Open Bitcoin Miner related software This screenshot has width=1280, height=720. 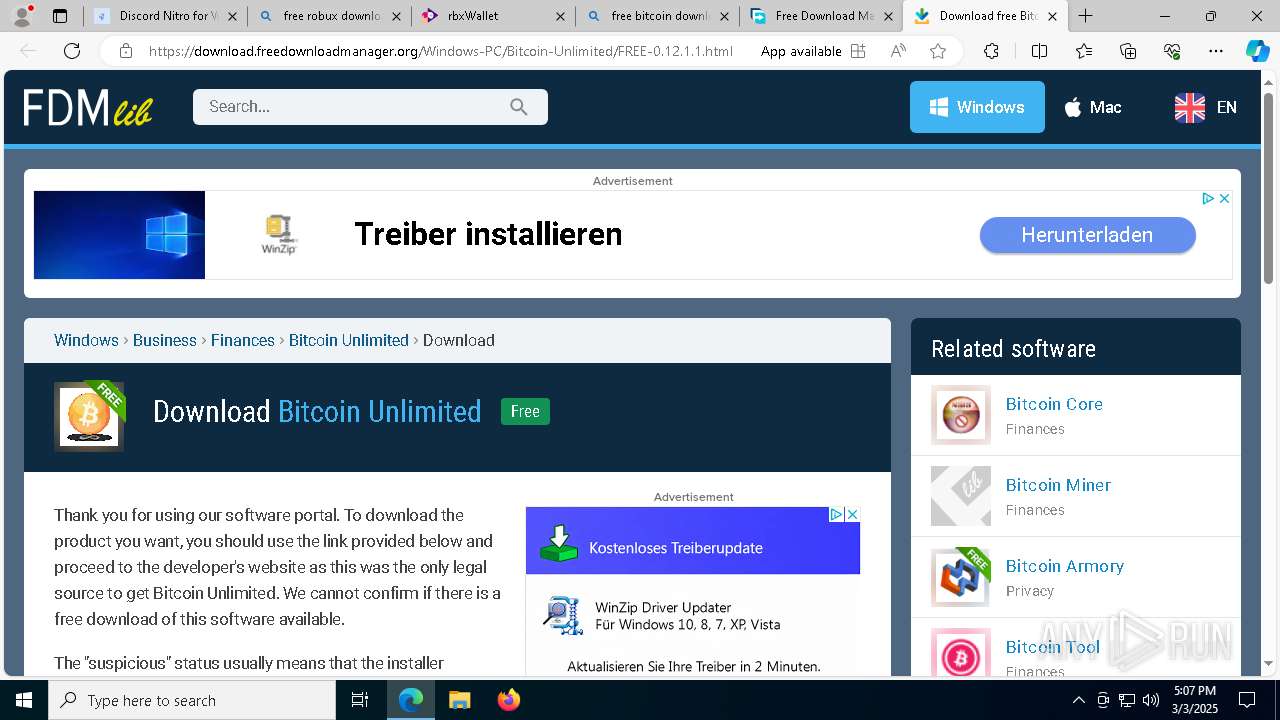pos(1058,485)
